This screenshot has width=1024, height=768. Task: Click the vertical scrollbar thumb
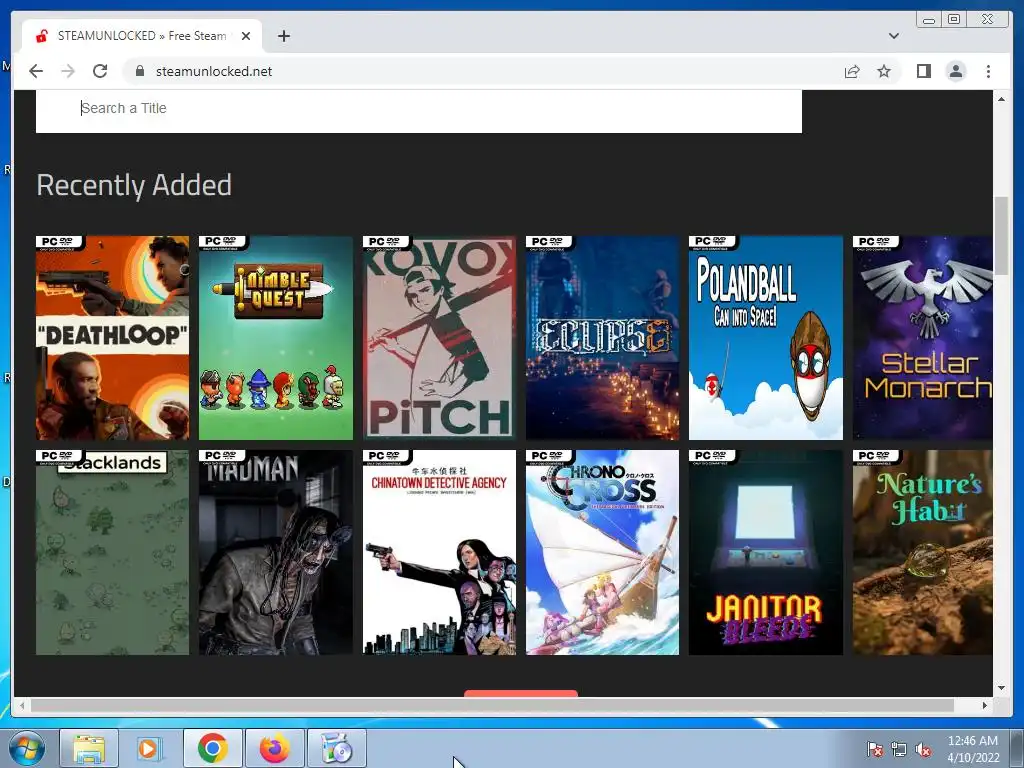point(1001,236)
